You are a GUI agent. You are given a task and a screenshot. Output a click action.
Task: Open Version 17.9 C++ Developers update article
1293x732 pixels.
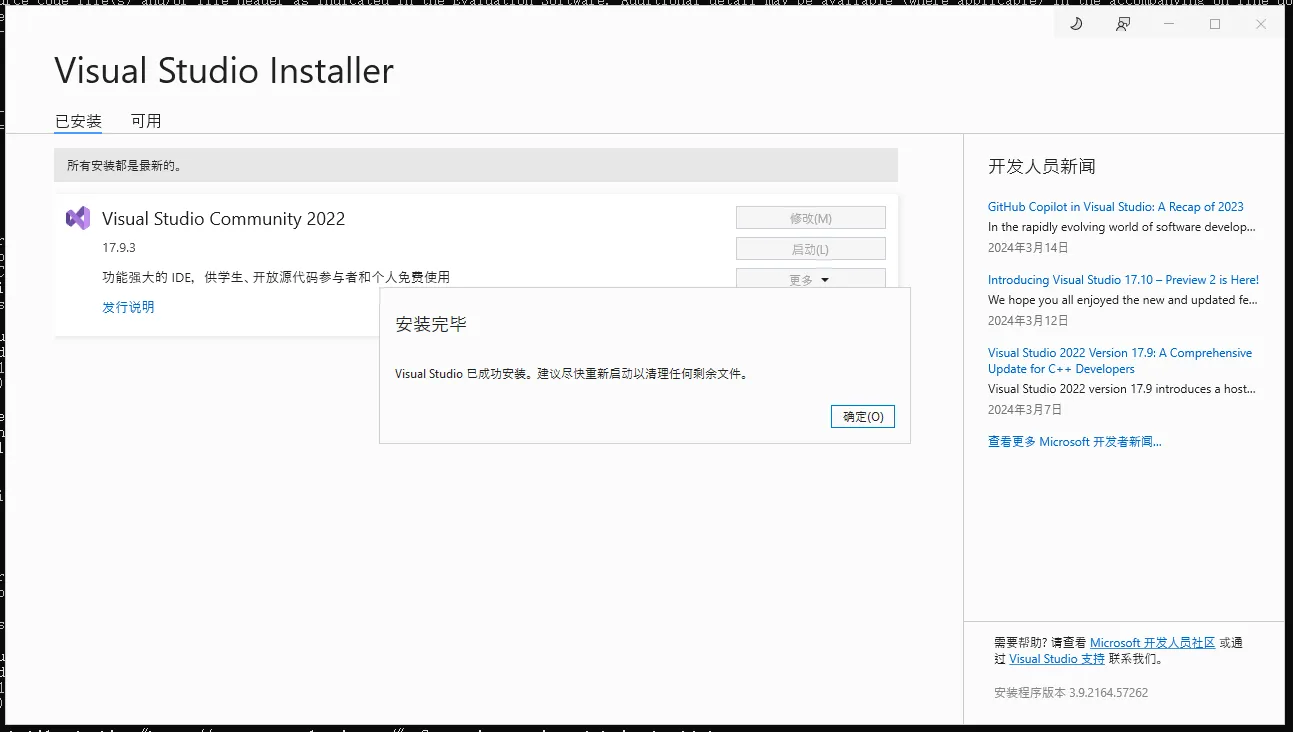pos(1120,361)
